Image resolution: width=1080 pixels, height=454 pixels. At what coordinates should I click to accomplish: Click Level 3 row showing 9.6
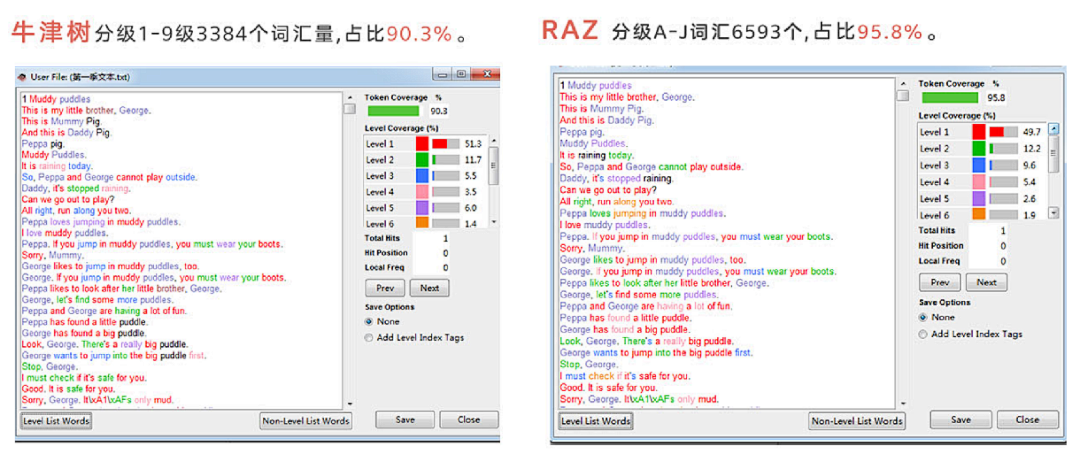click(983, 165)
